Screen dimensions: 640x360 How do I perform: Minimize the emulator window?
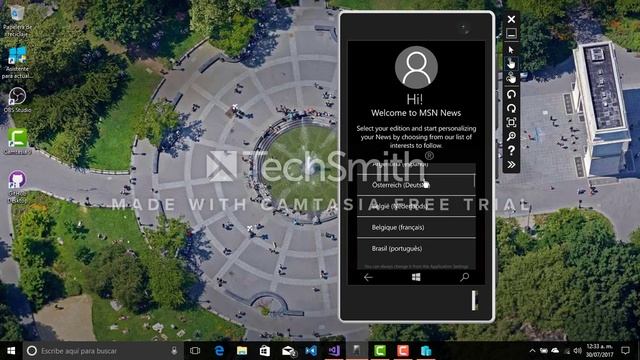pyautogui.click(x=511, y=33)
